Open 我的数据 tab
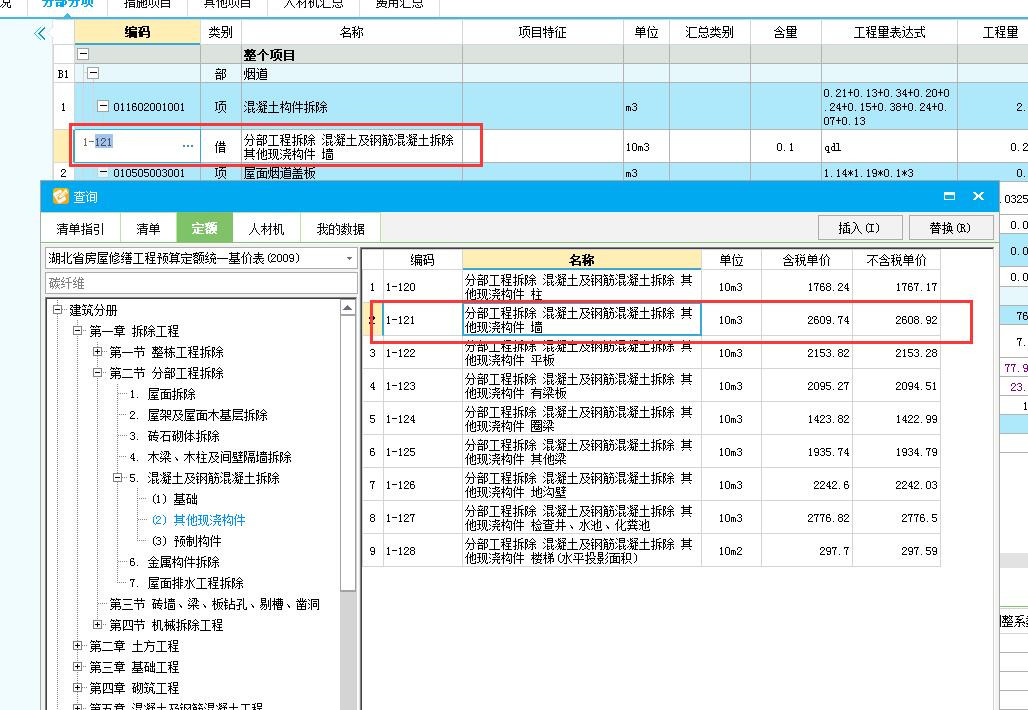The height and width of the screenshot is (710, 1028). pyautogui.click(x=340, y=229)
